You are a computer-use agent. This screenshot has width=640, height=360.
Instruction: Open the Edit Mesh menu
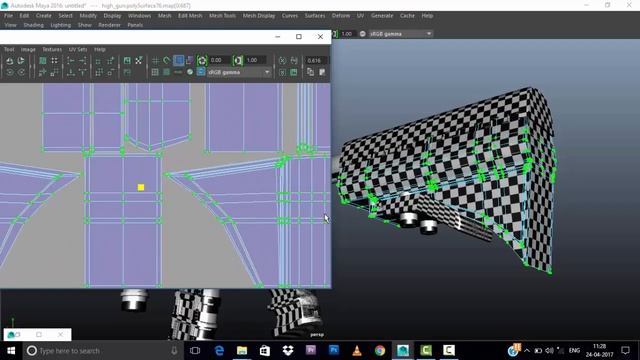pyautogui.click(x=190, y=16)
